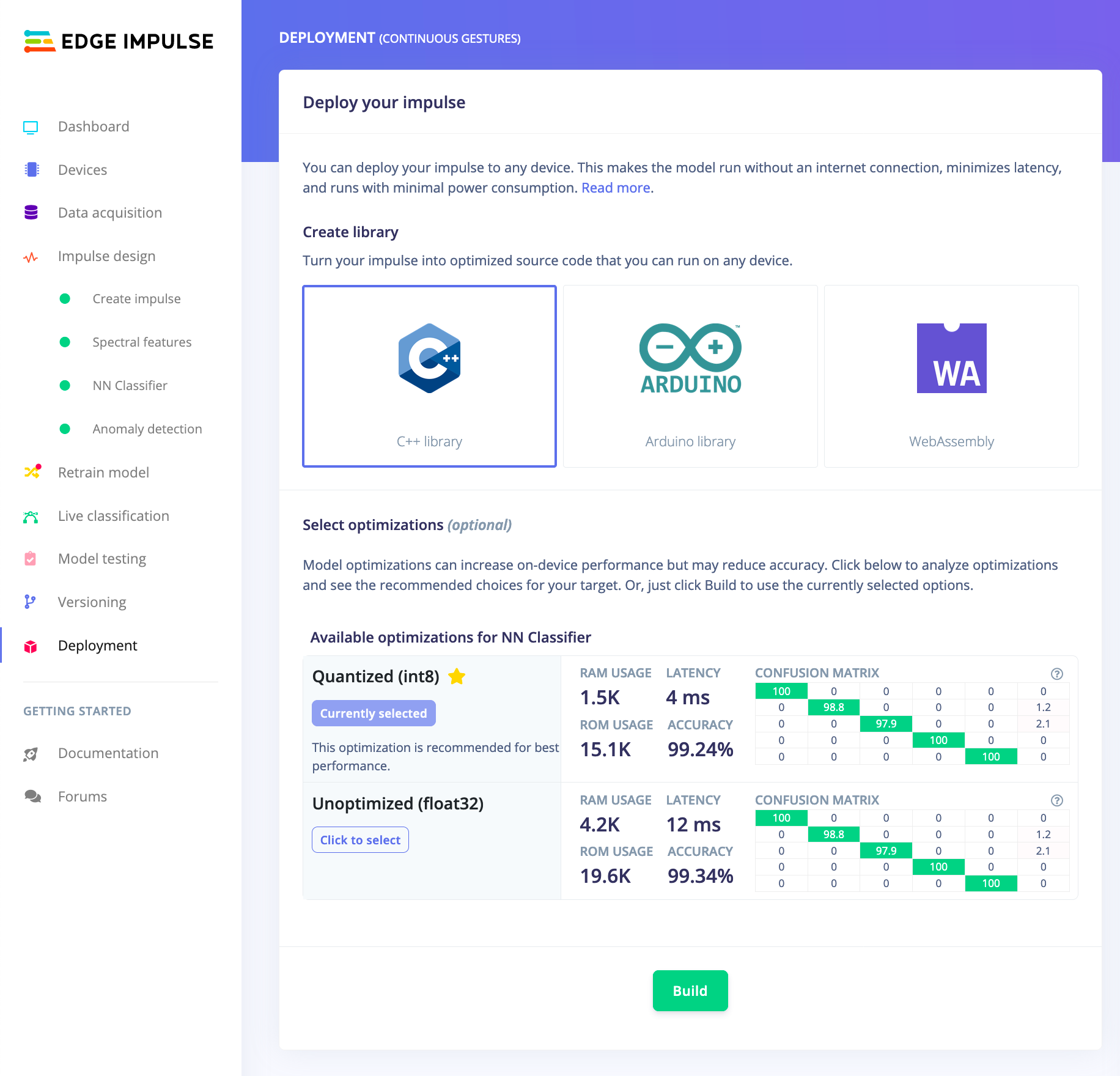Click the 4 ms latency value
This screenshot has width=1120, height=1076.
click(688, 698)
